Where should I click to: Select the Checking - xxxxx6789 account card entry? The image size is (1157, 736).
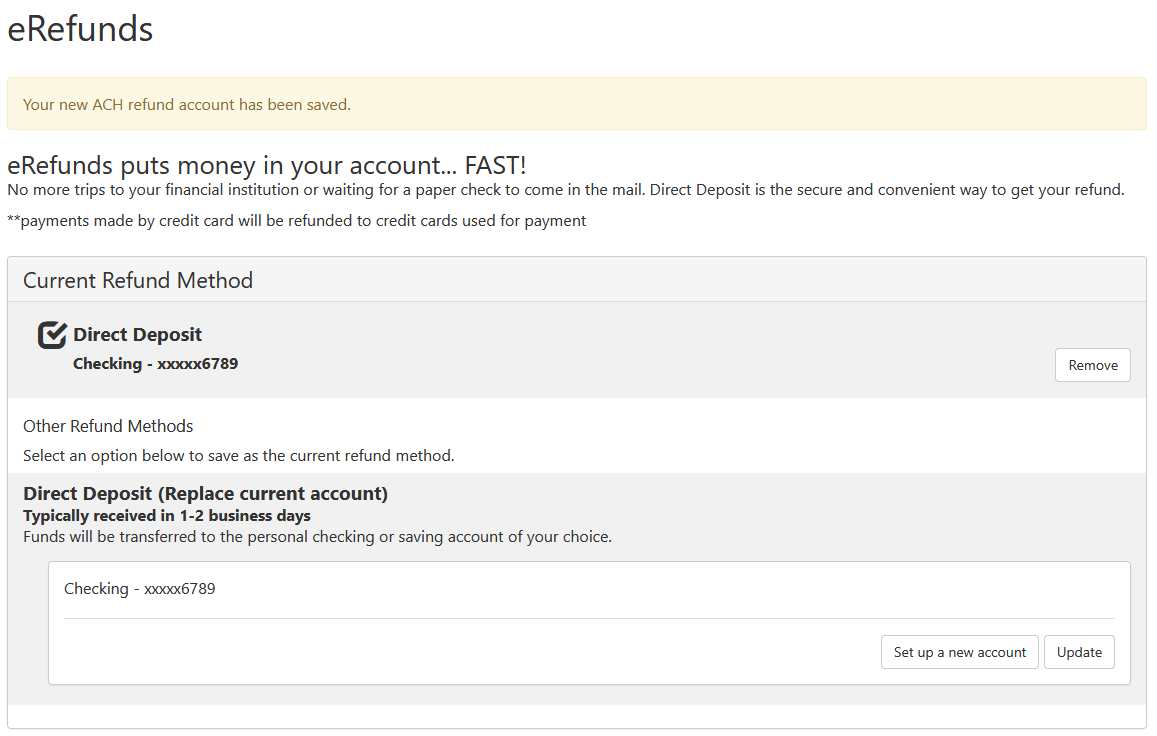140,589
